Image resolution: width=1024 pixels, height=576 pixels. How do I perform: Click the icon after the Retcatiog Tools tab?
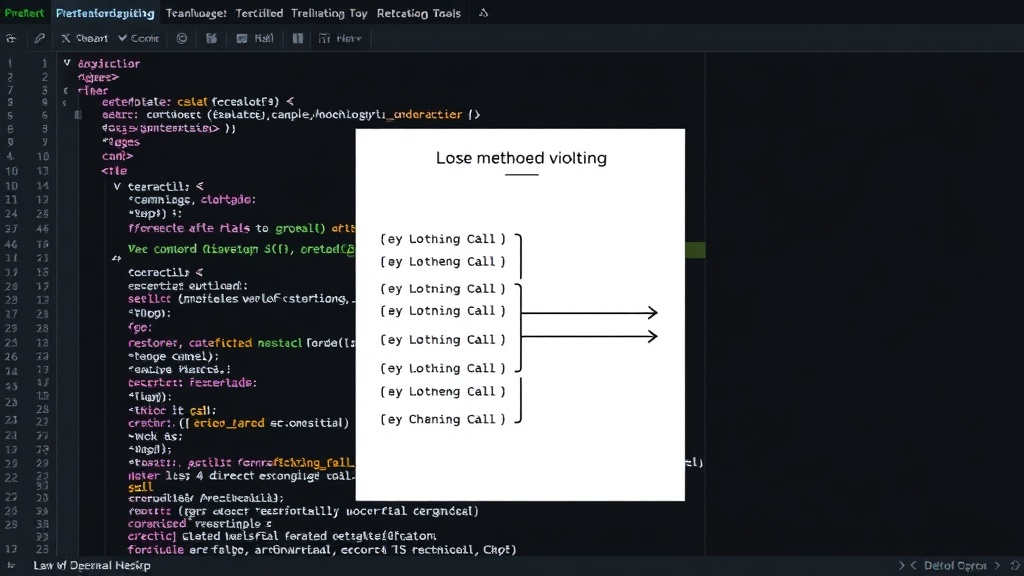pos(483,13)
